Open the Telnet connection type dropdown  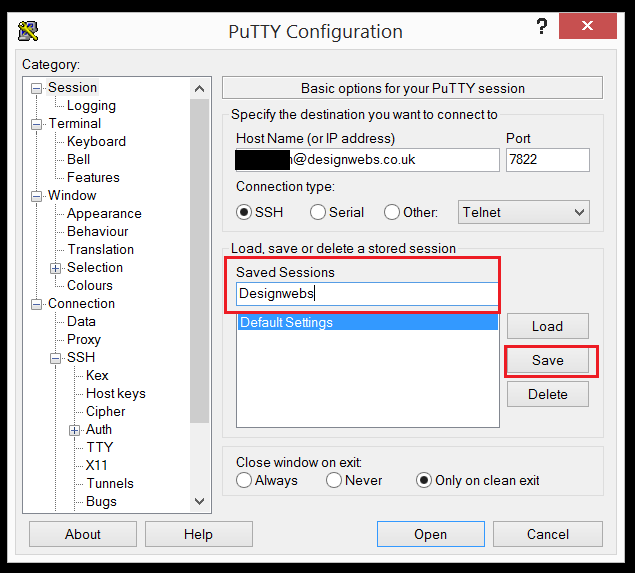tap(524, 212)
